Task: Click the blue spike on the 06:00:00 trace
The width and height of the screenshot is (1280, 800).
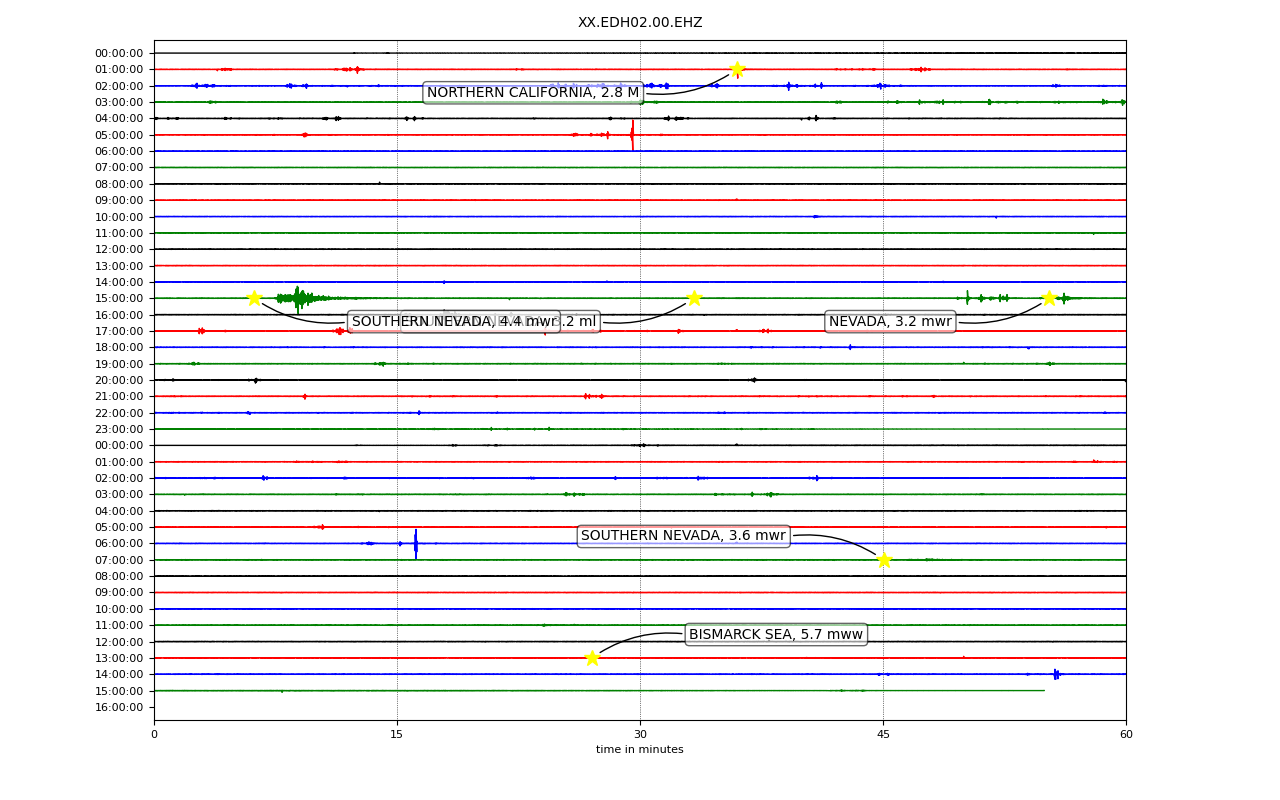Action: pos(416,544)
